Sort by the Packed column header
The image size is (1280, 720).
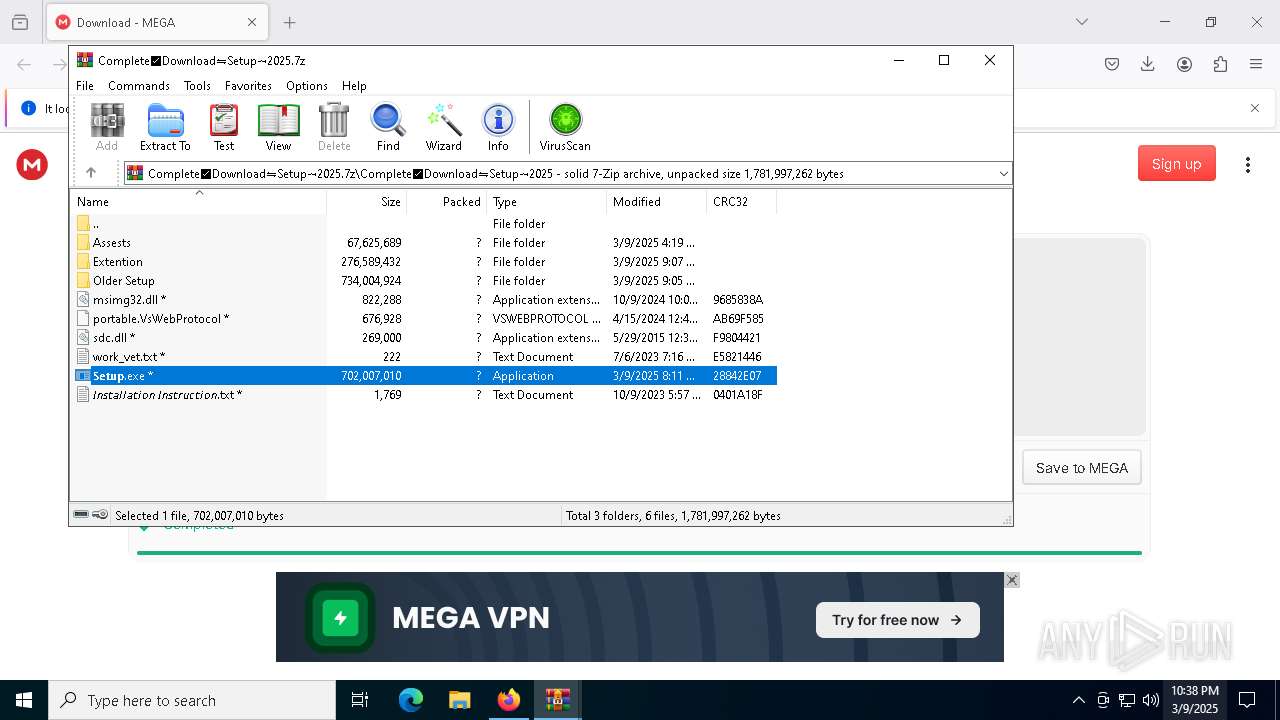pyautogui.click(x=447, y=201)
